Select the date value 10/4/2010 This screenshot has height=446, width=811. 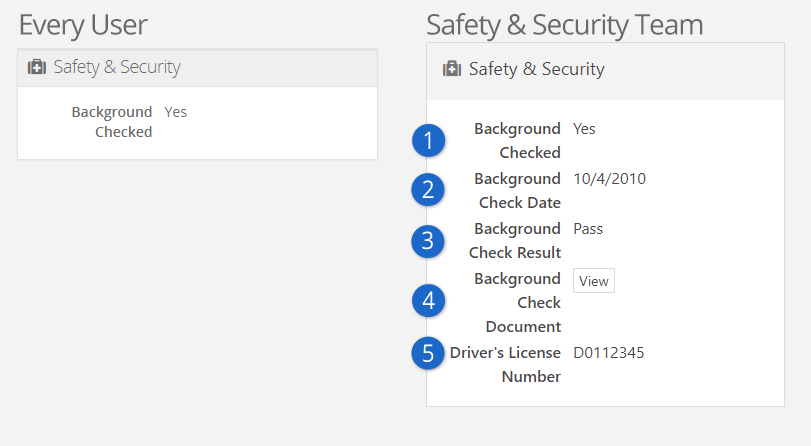coord(609,179)
